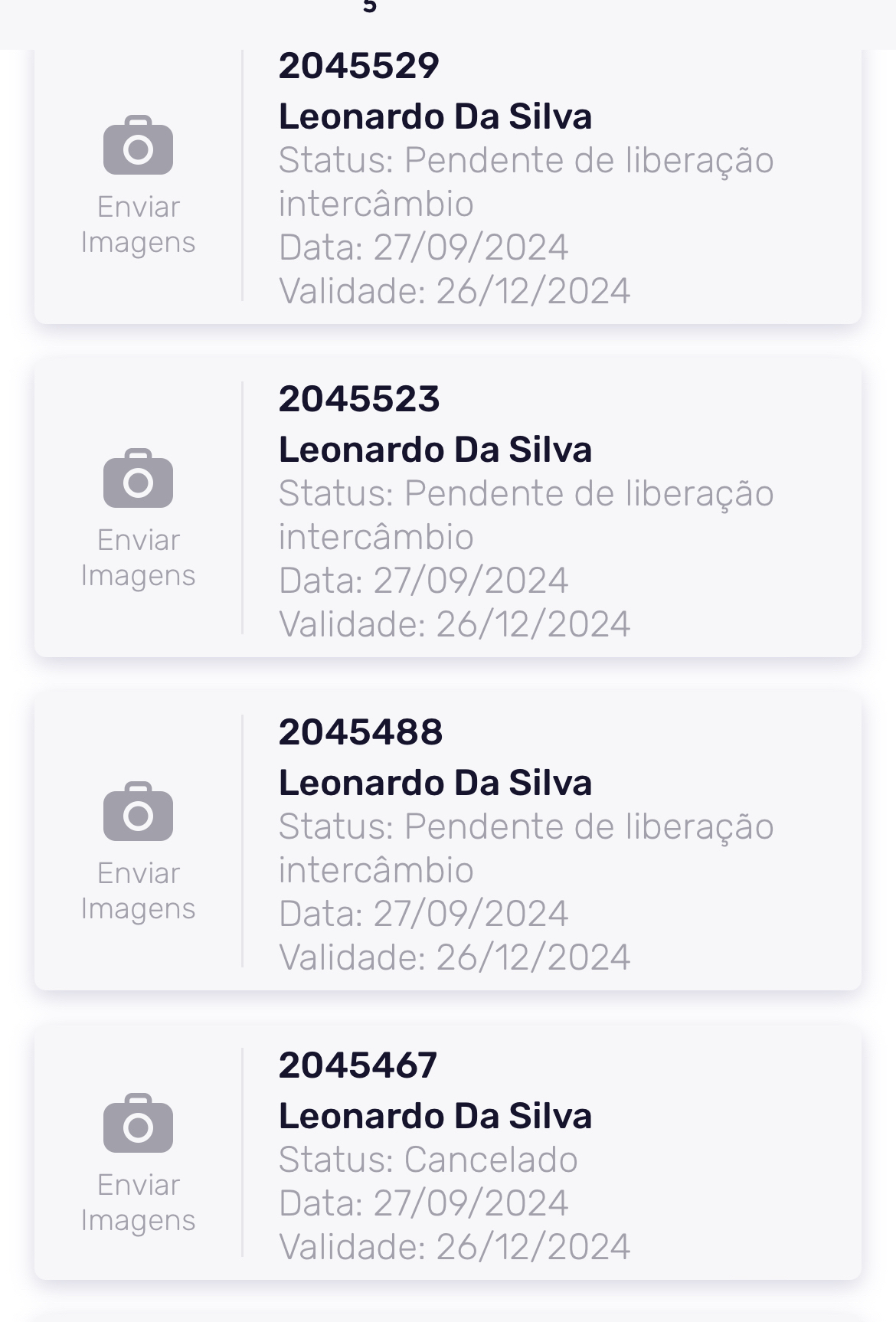Tap camera icon for order 2045467

138,1124
